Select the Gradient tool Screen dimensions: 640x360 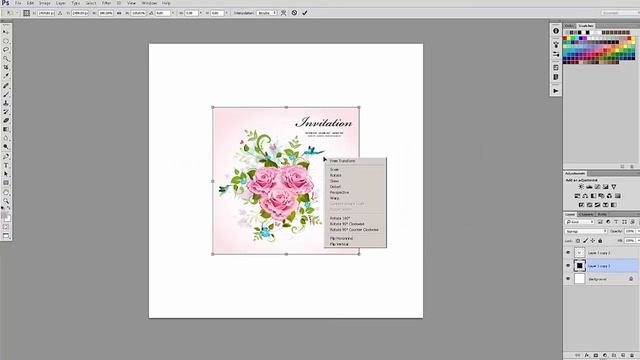[x=6, y=129]
